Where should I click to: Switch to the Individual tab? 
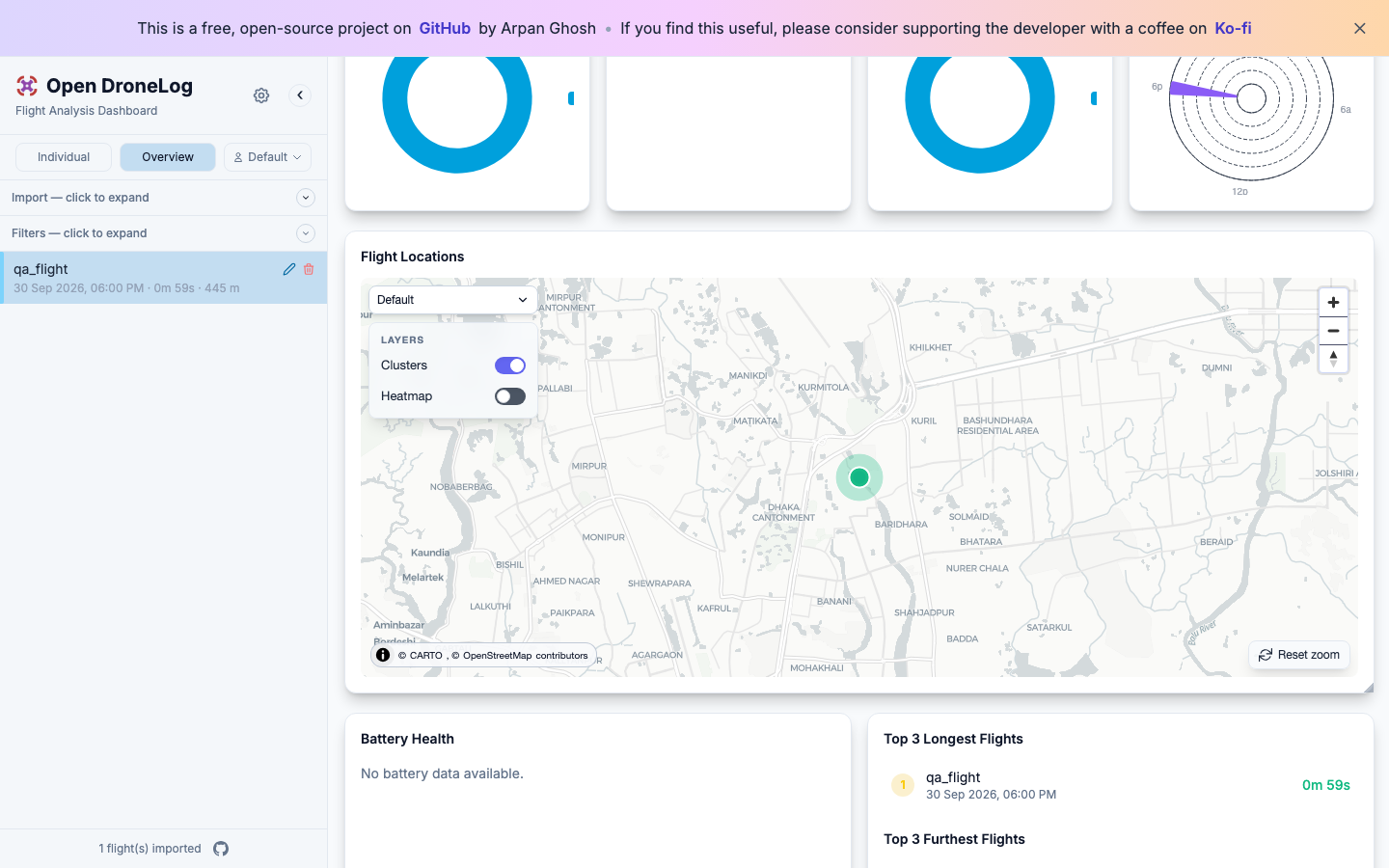click(64, 157)
